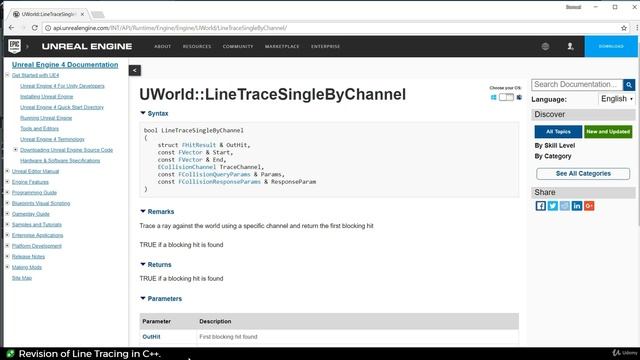
Task: Open the Release Notes link
Action: pos(28,257)
